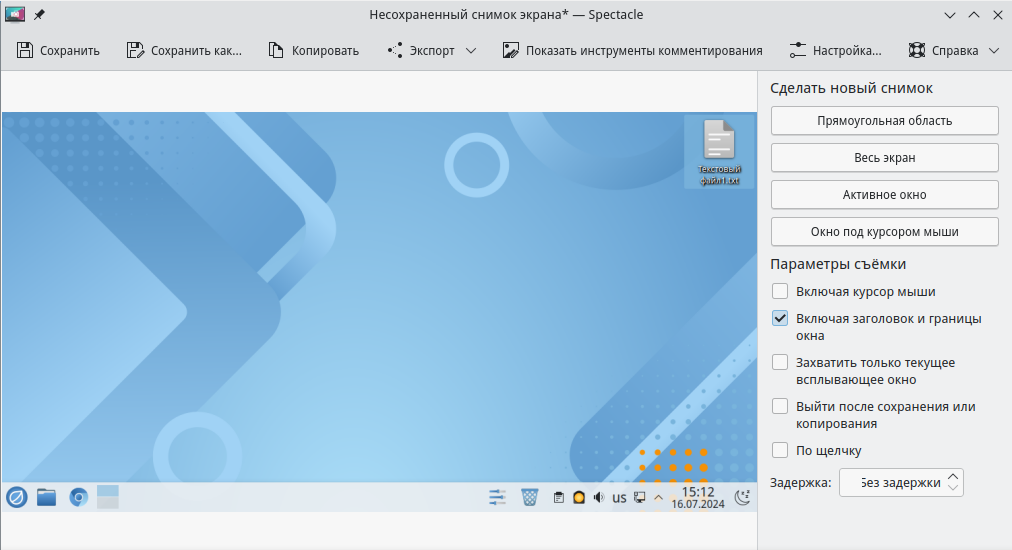This screenshot has width=1012, height=550.
Task: Click the pin icon in the title bar
Action: (39, 16)
